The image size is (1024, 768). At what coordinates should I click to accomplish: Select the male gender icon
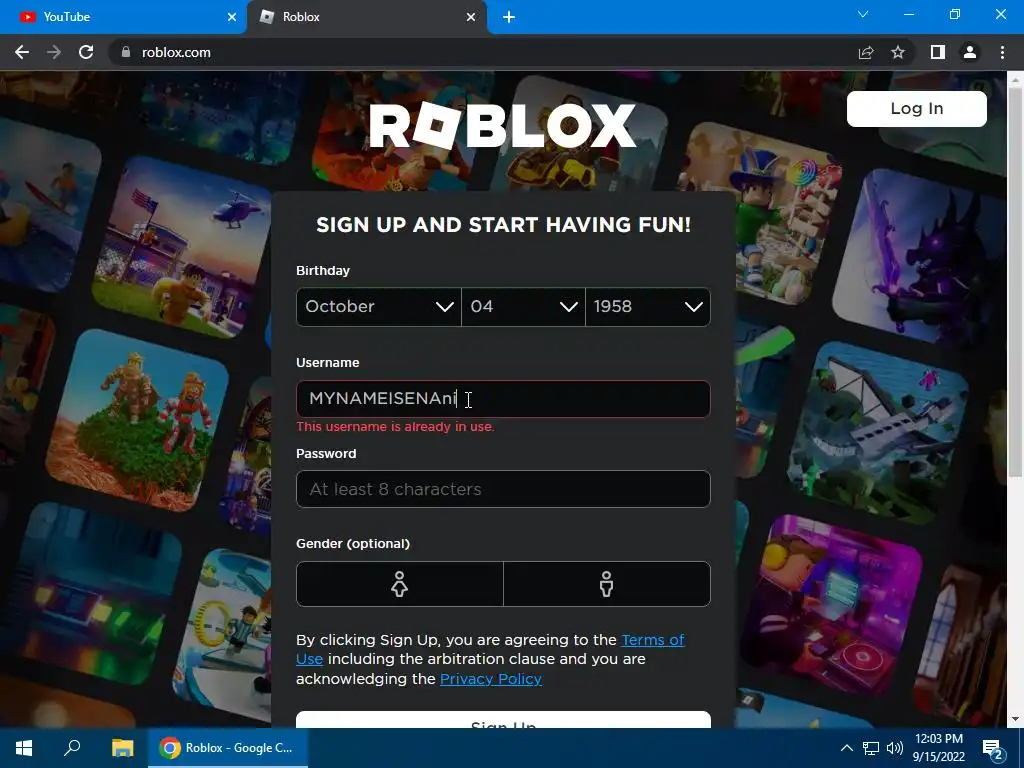pyautogui.click(x=607, y=584)
